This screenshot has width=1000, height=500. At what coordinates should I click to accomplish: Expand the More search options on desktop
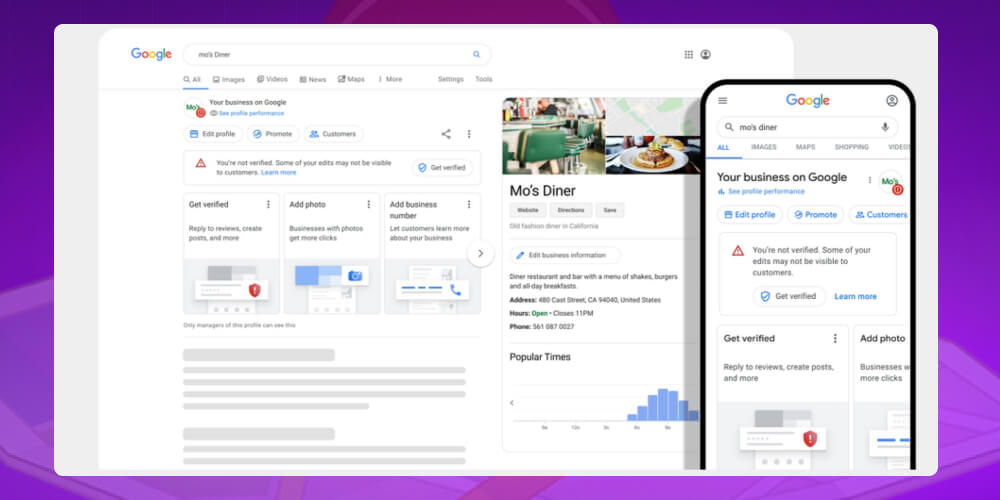[x=390, y=79]
